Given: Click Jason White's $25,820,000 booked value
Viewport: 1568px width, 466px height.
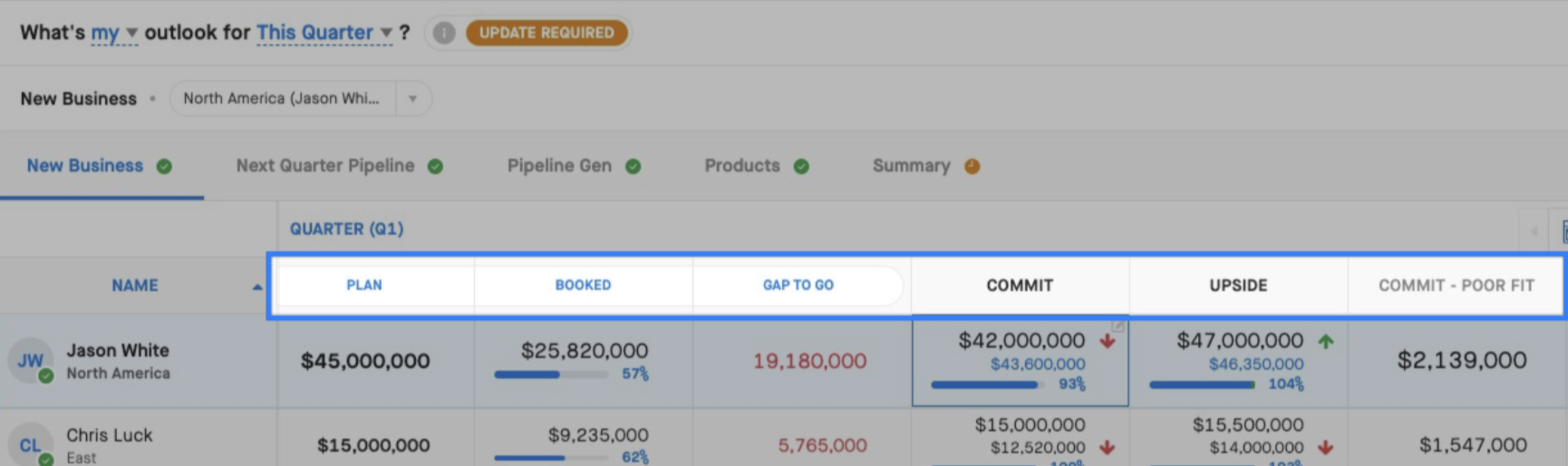Looking at the screenshot, I should (585, 351).
